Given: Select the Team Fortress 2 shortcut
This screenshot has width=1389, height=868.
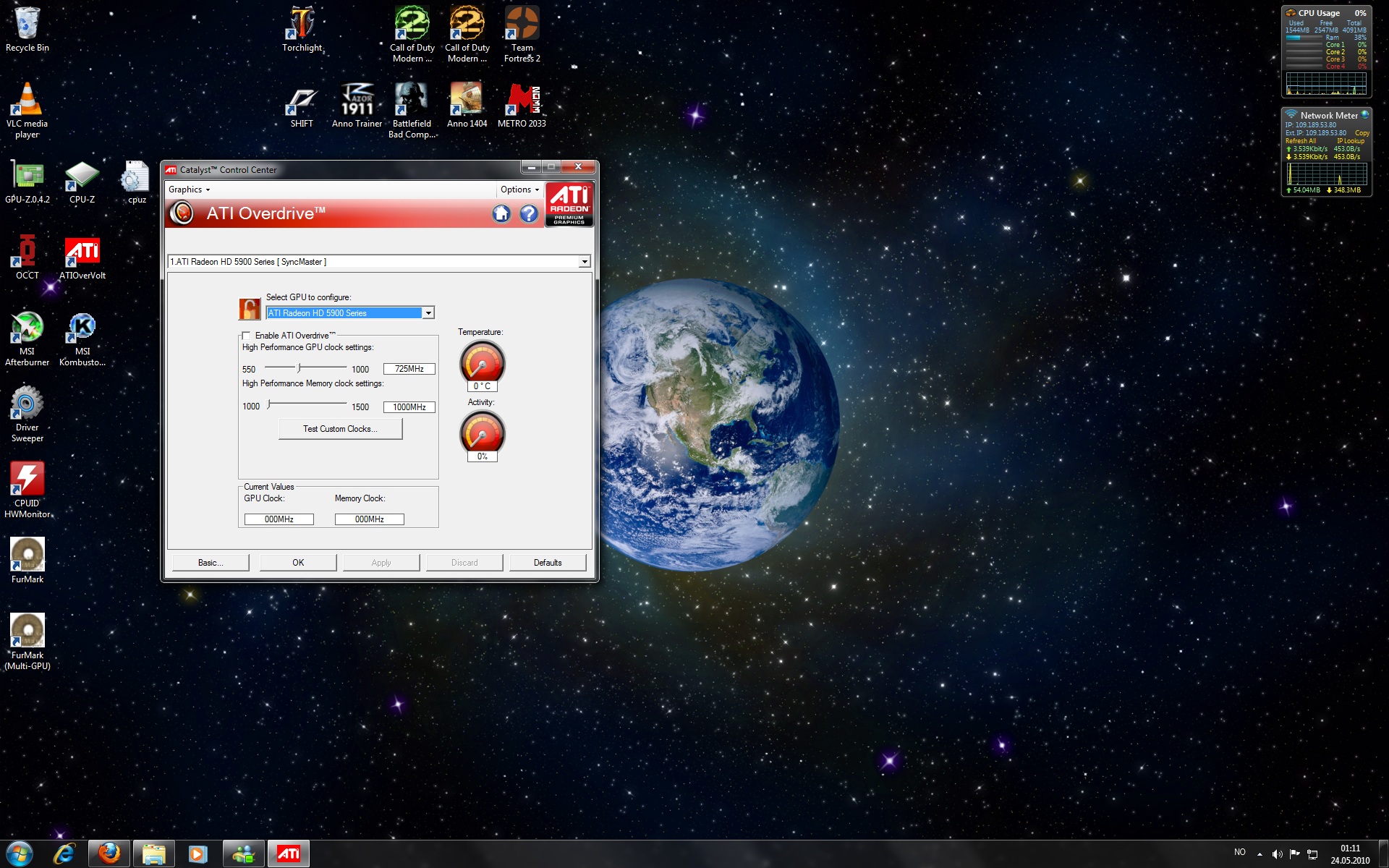Looking at the screenshot, I should tap(522, 34).
